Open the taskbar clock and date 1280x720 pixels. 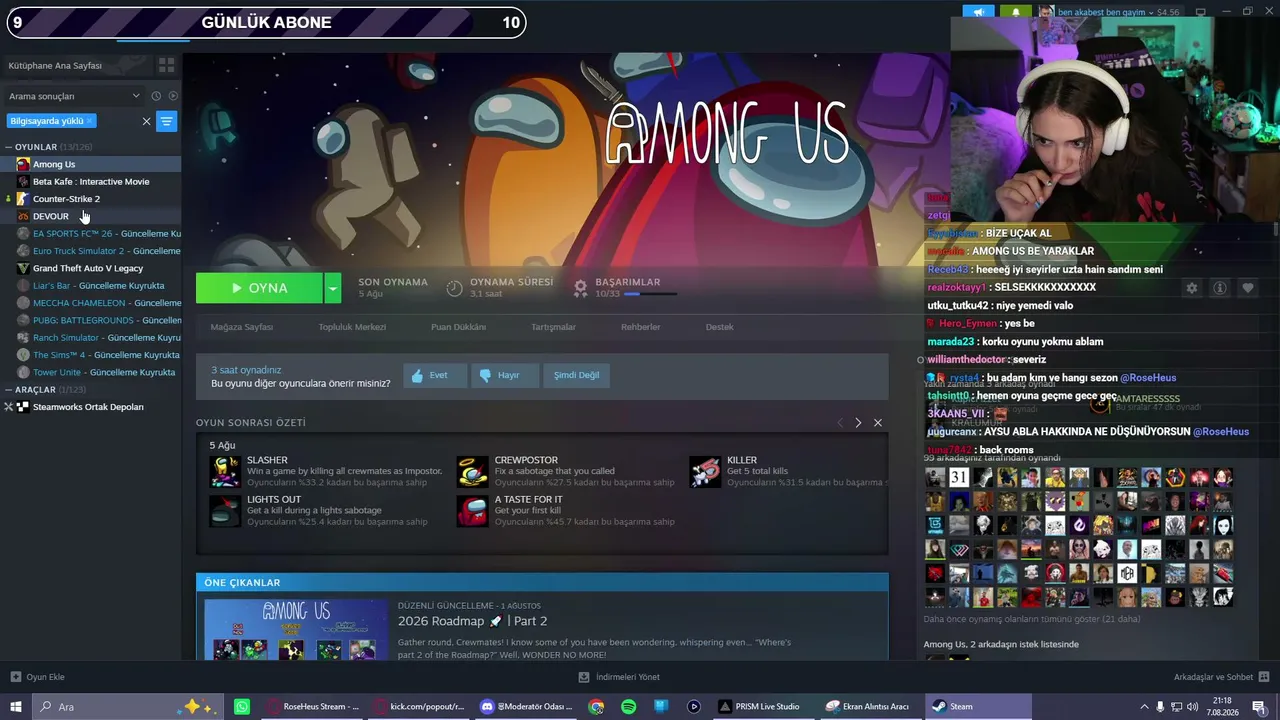click(1223, 706)
